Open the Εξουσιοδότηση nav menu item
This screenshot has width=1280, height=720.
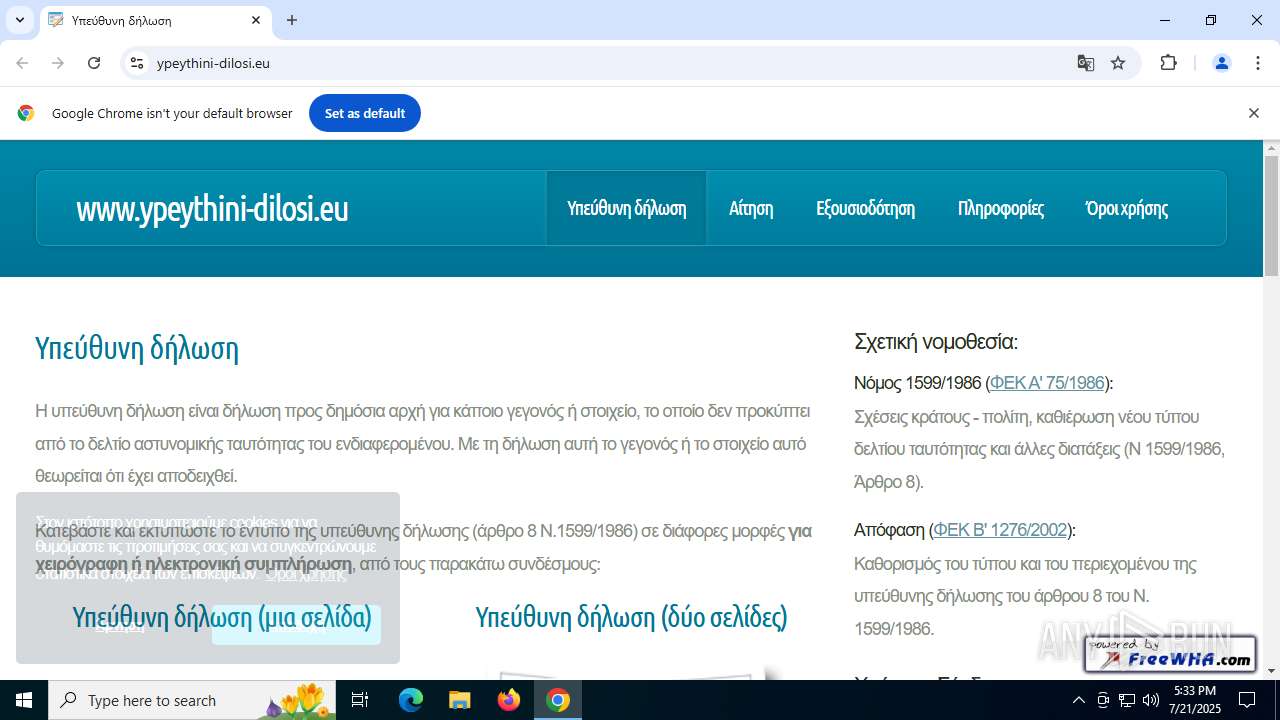point(865,208)
